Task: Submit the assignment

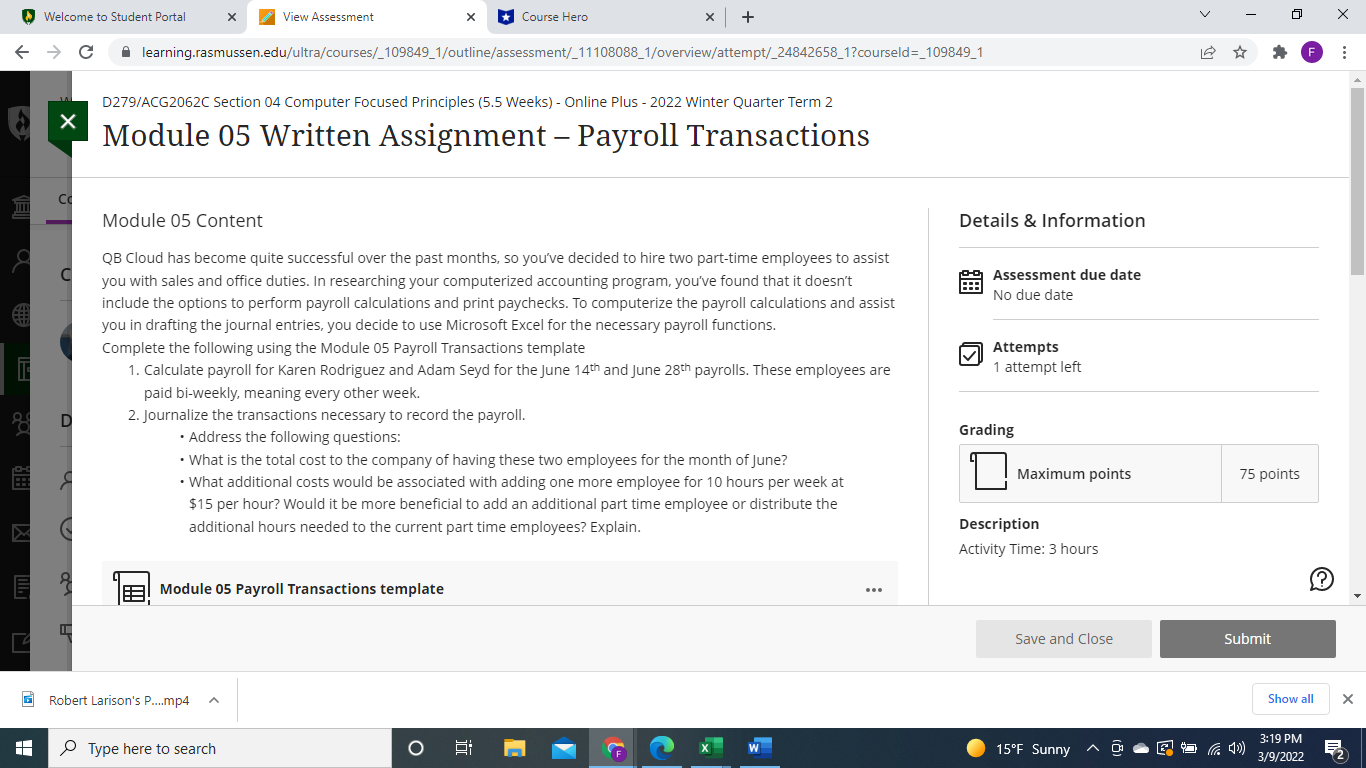Action: 1247,638
